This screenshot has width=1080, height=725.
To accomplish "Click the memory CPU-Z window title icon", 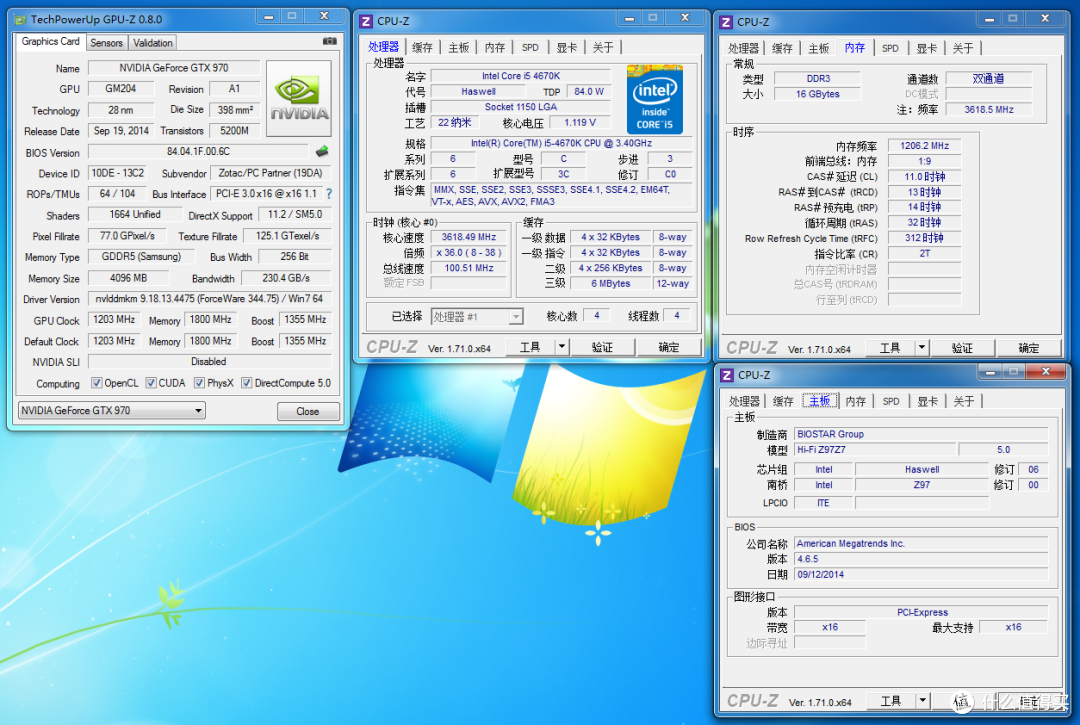I will click(x=726, y=22).
